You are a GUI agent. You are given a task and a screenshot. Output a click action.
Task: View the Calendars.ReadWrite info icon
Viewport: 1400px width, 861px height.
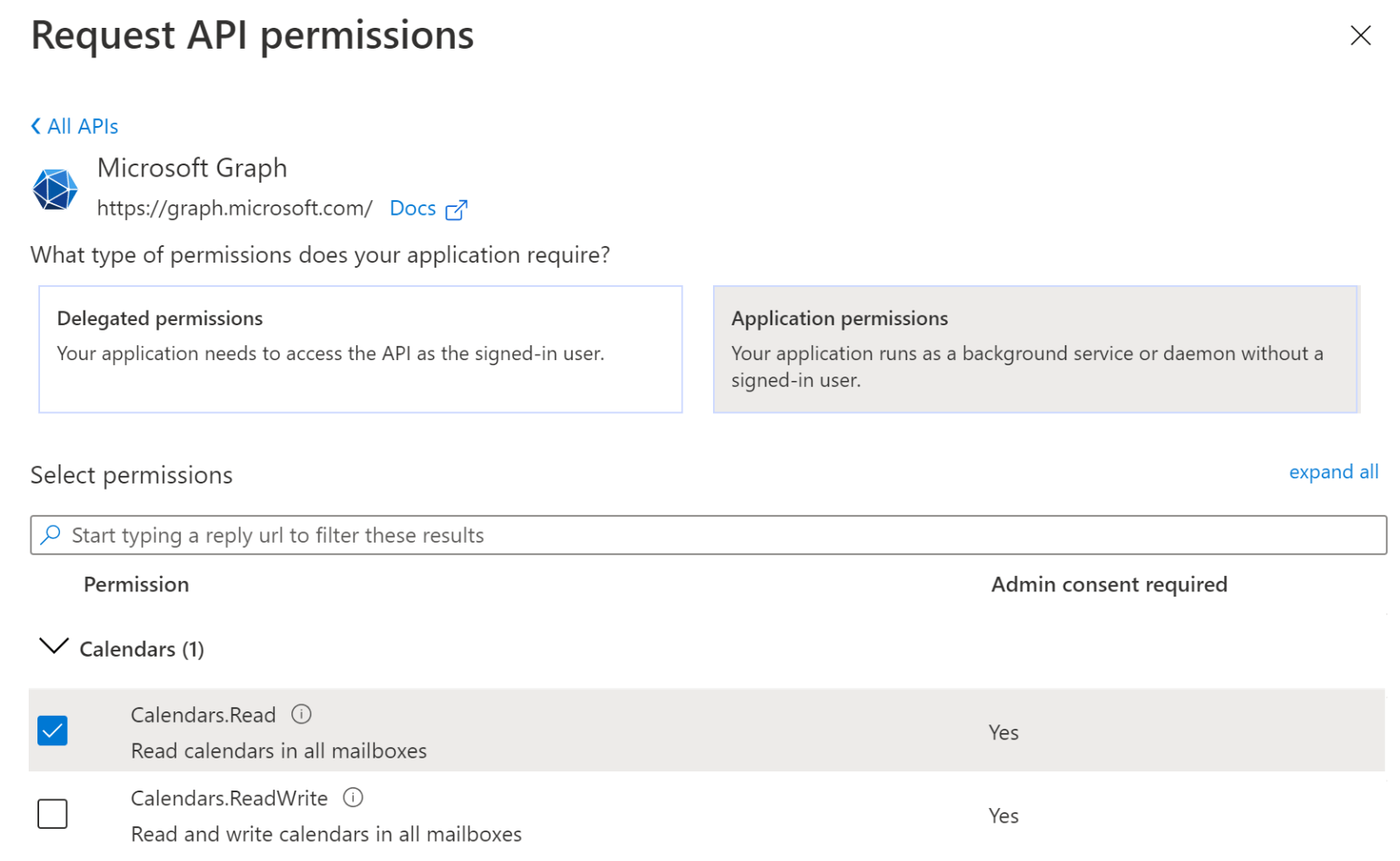point(353,798)
